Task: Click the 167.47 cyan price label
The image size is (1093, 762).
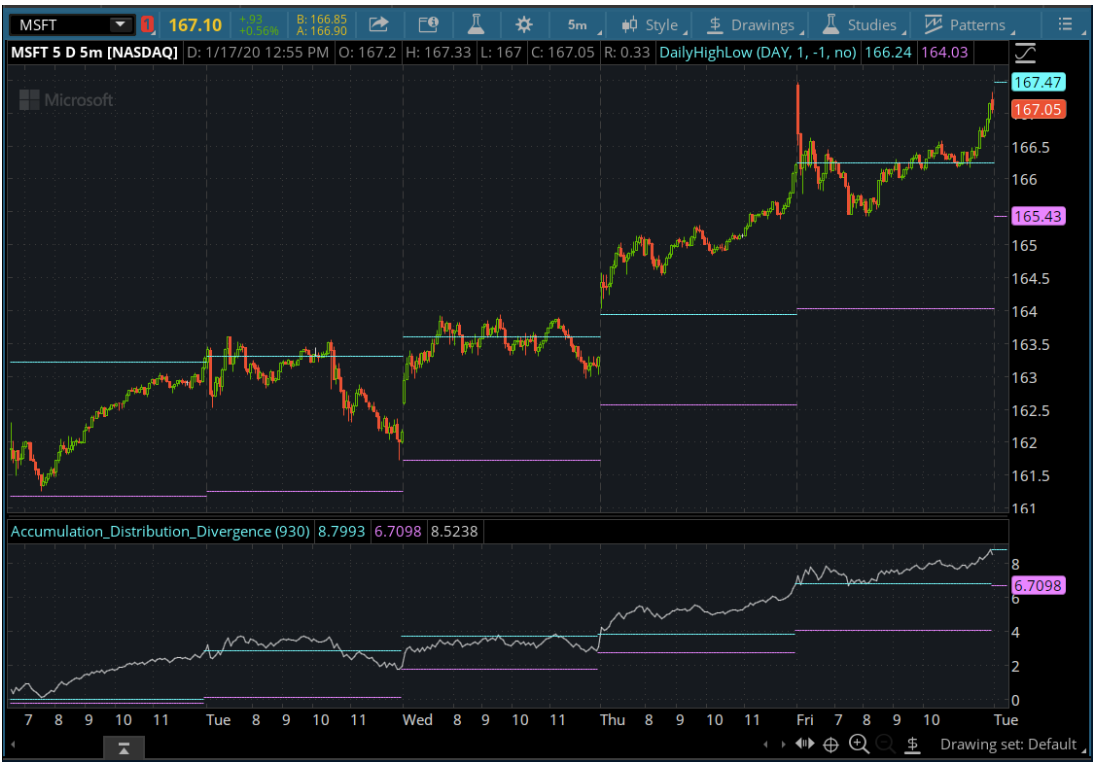Action: pyautogui.click(x=1038, y=83)
